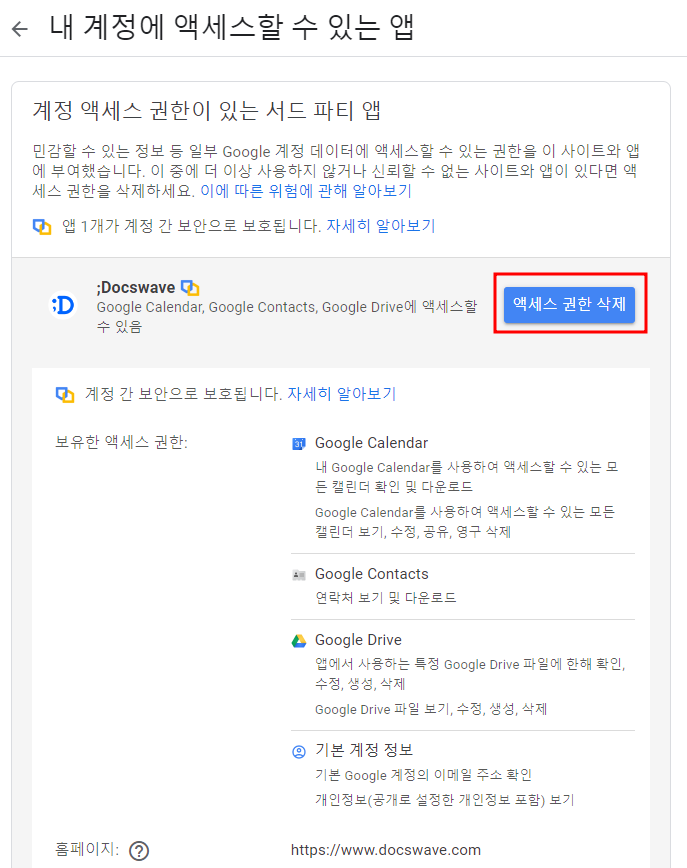Click cross-account protection icon above app list
The height and width of the screenshot is (868, 687).
click(42, 226)
